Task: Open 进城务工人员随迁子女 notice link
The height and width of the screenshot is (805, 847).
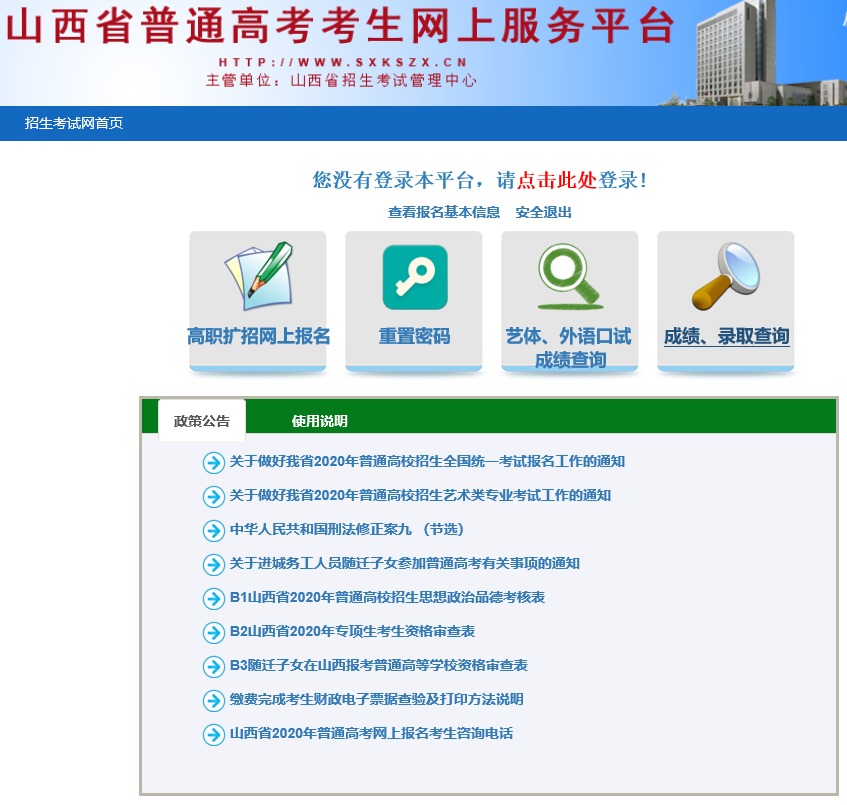Action: [x=405, y=564]
